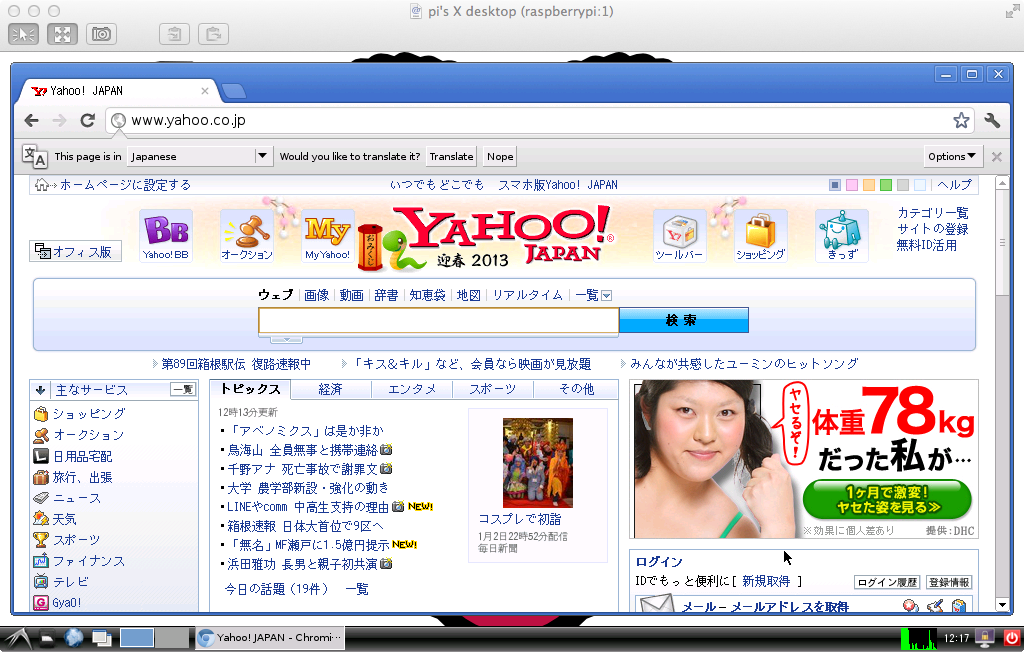Screen dimensions: 1024x652
Task: Click the ログイン履歴 button
Action: (x=887, y=582)
